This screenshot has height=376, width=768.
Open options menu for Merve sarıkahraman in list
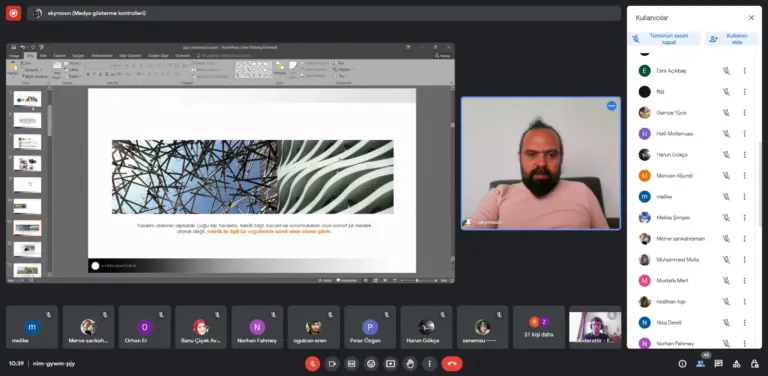744,238
